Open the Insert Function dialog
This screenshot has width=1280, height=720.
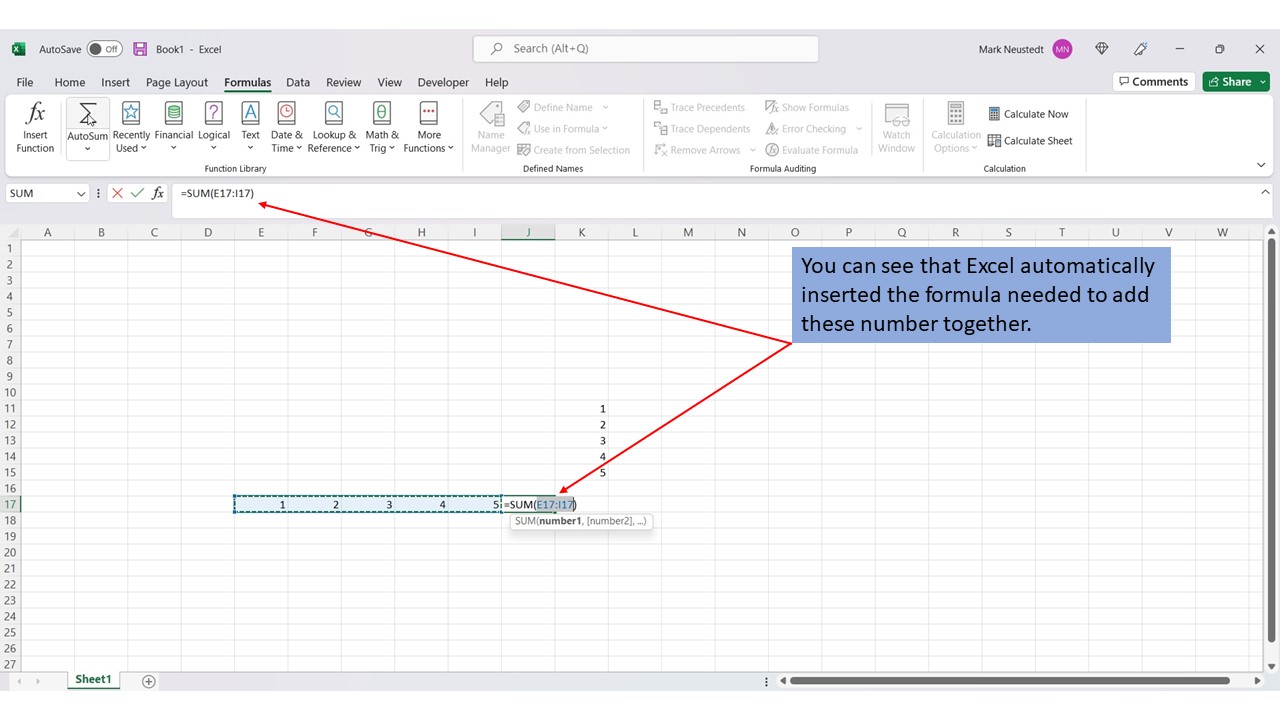(35, 125)
